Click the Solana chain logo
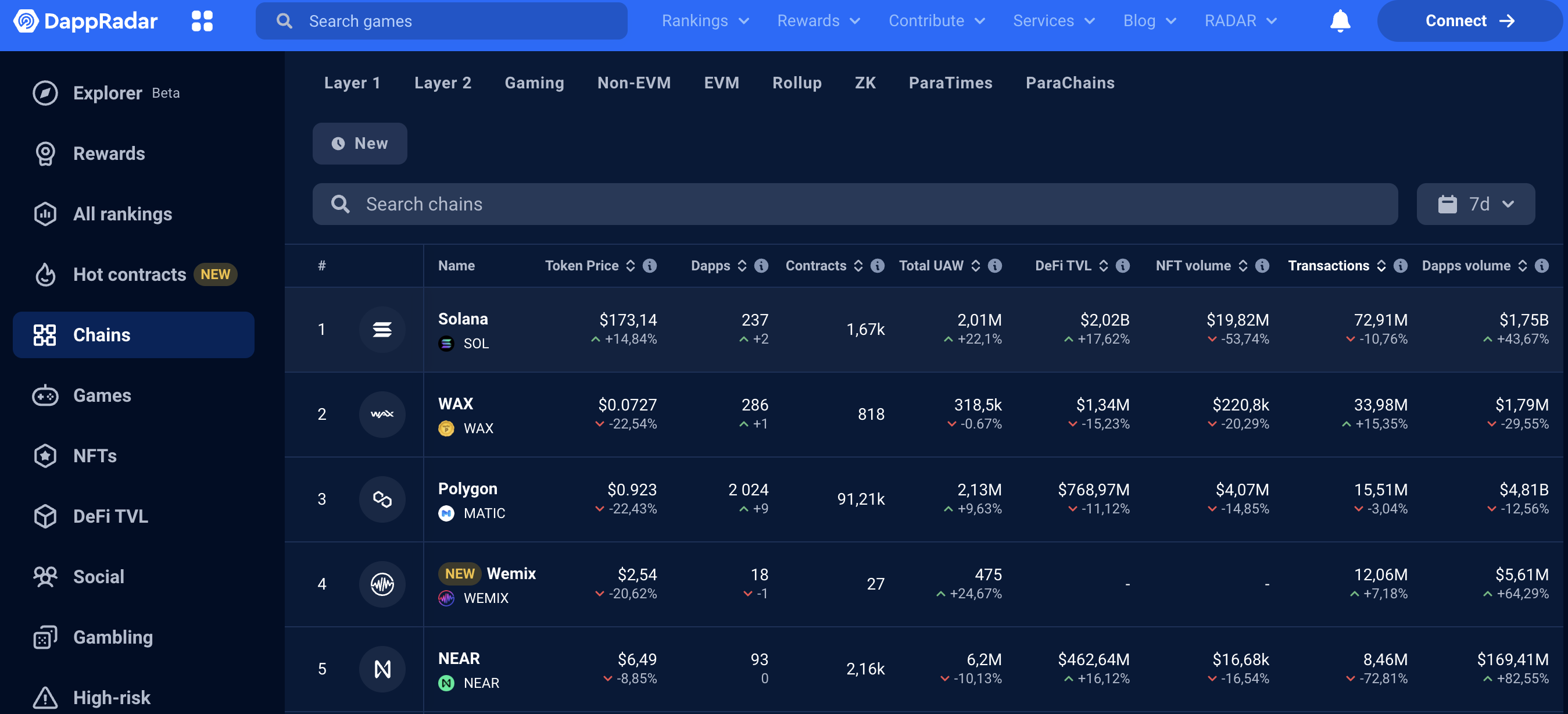The image size is (1568, 714). point(382,329)
